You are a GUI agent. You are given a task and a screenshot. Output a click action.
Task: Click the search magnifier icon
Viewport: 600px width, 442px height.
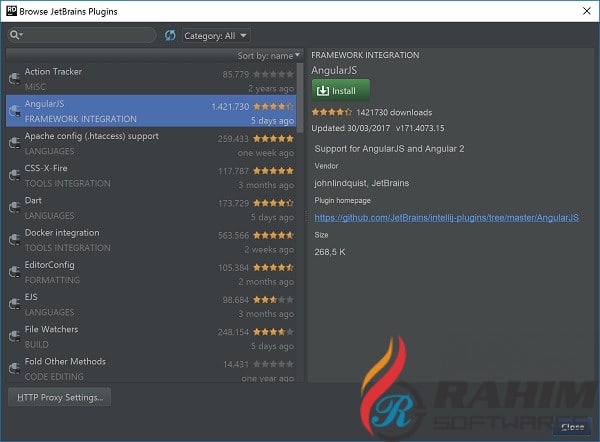tap(14, 35)
